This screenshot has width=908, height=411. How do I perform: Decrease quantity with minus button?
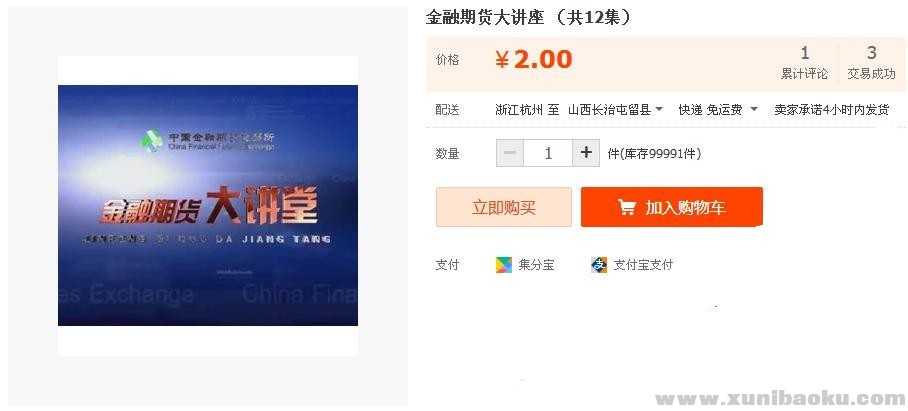click(510, 153)
